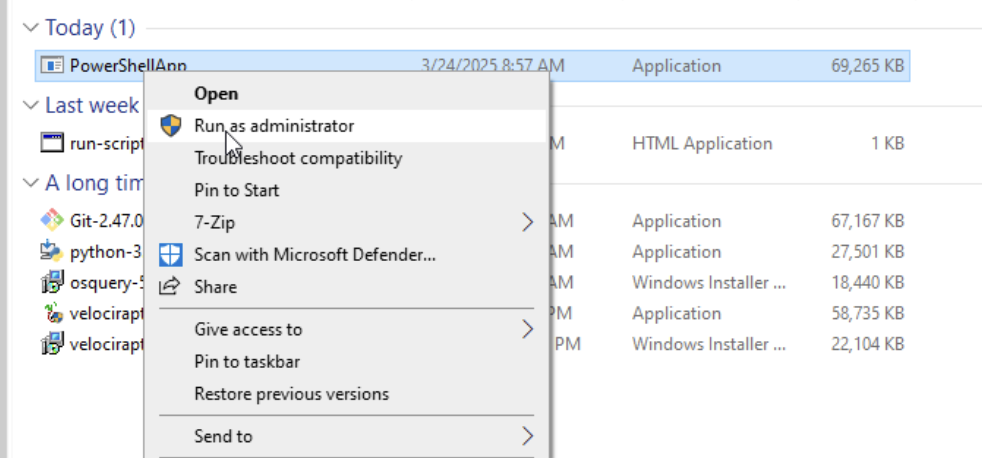This screenshot has height=458, width=982.
Task: Click Windows Installer type in osquery row
Action: (708, 283)
